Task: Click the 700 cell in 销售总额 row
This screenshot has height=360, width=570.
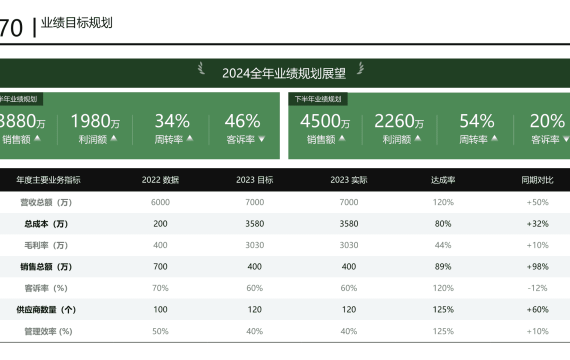Action: click(160, 267)
